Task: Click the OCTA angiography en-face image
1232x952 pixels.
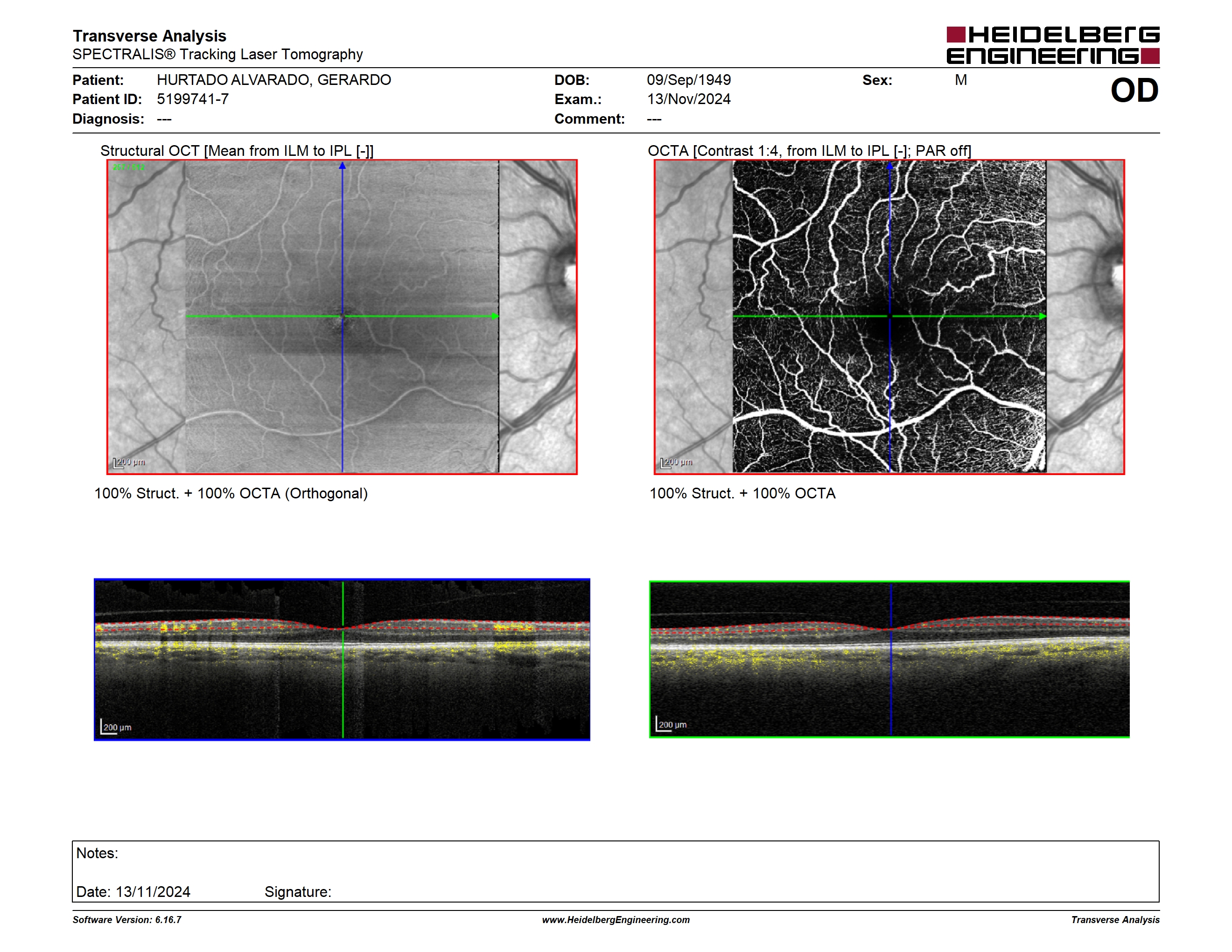Action: click(889, 316)
